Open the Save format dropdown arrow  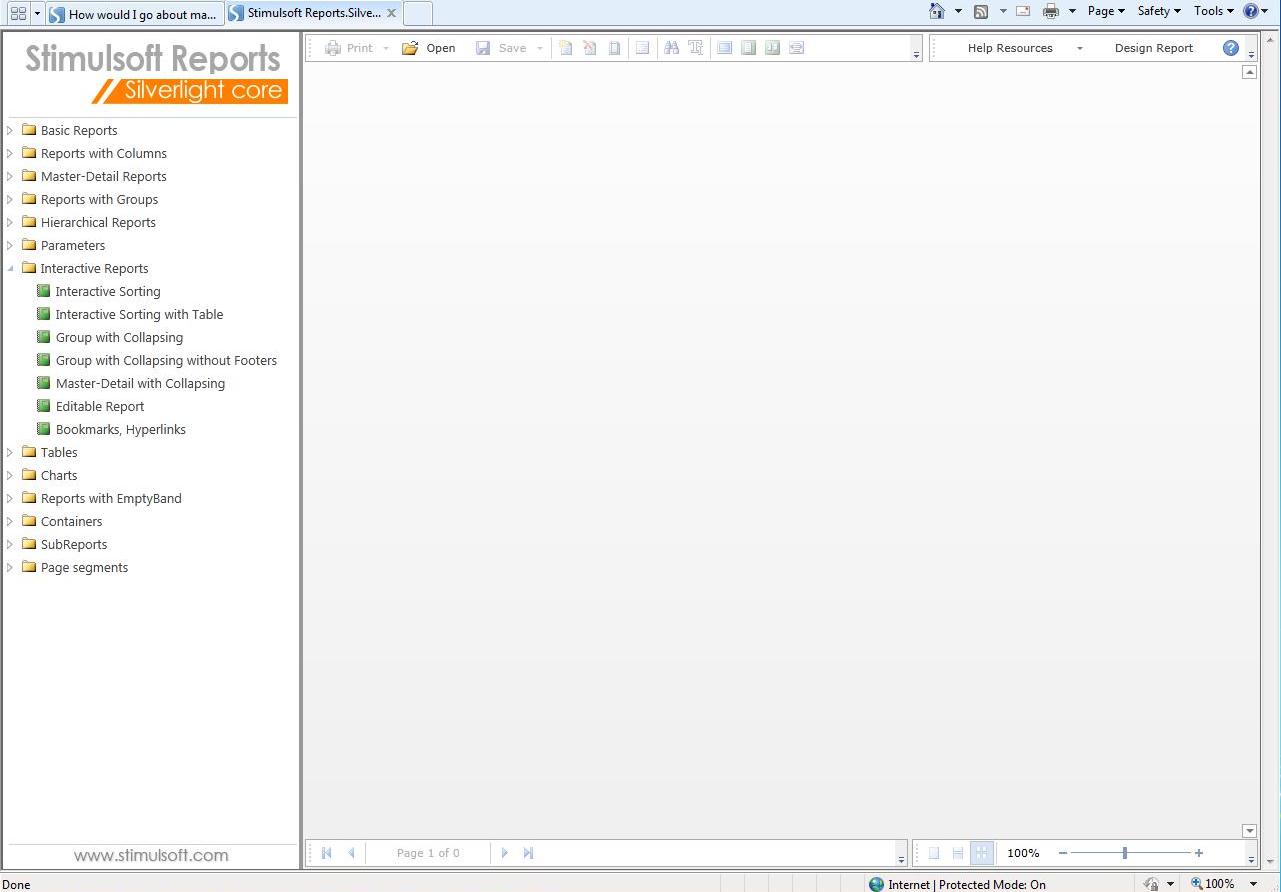[540, 48]
